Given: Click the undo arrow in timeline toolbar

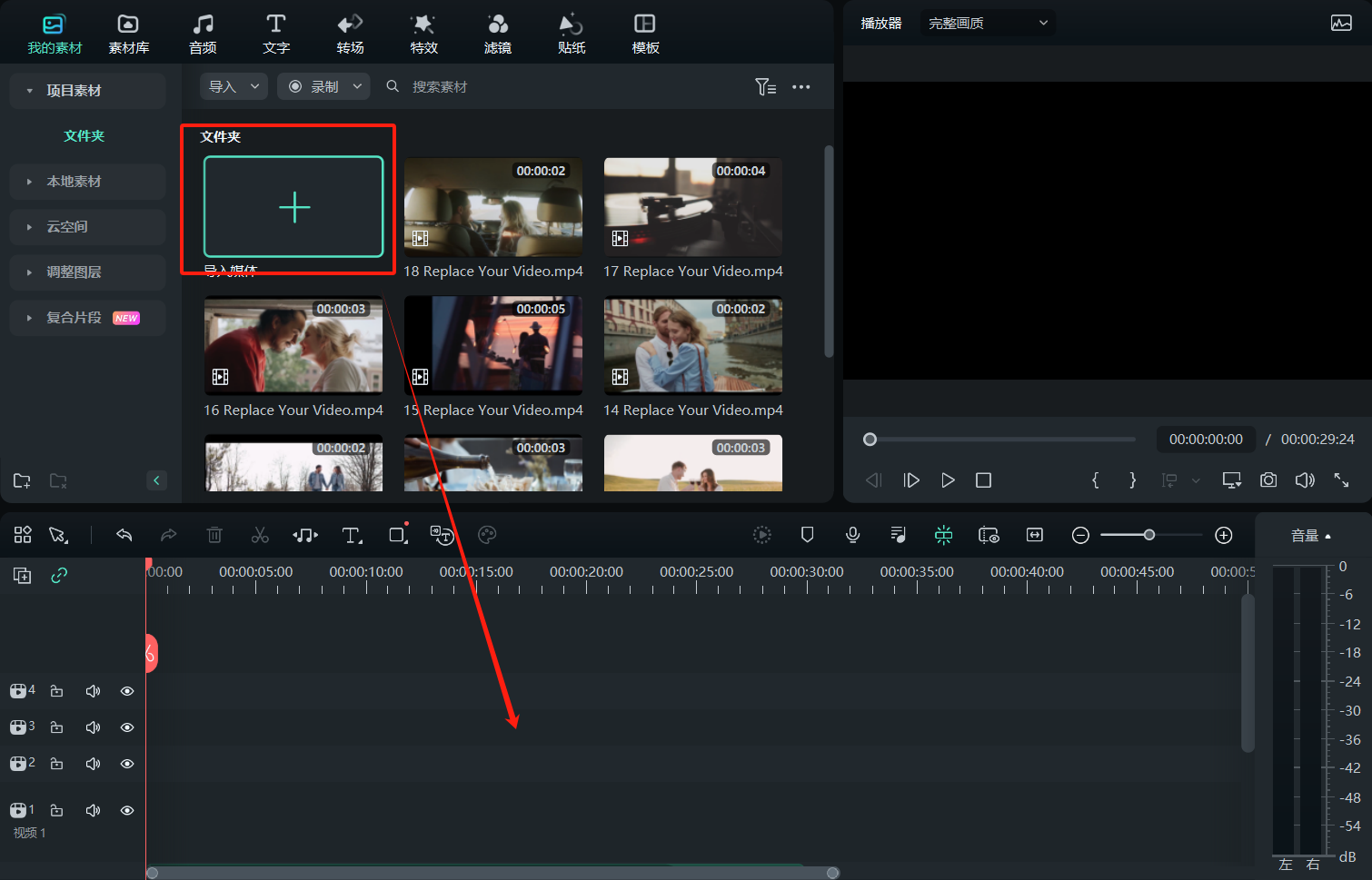Looking at the screenshot, I should pos(124,535).
